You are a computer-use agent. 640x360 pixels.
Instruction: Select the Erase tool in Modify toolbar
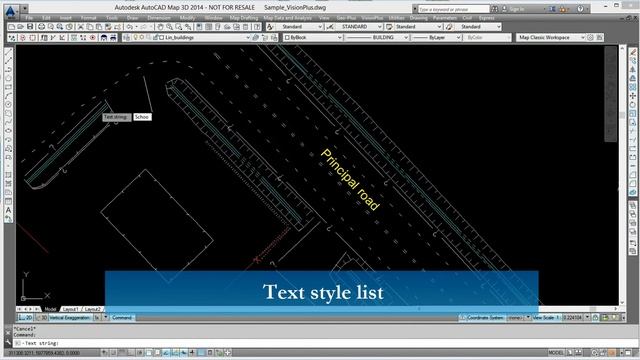coord(633,52)
